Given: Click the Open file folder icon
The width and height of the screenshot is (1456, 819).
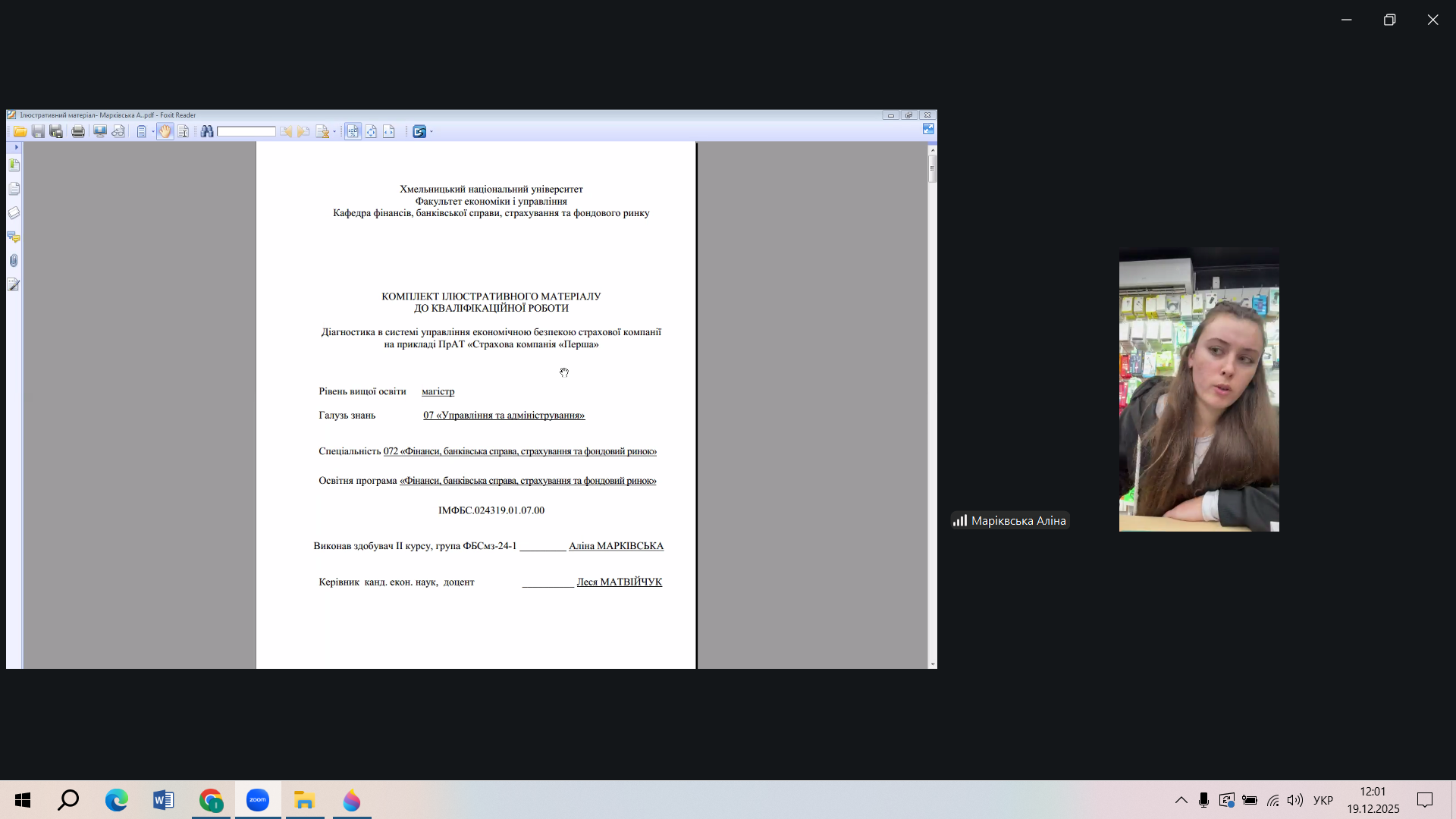Looking at the screenshot, I should pos(20,131).
